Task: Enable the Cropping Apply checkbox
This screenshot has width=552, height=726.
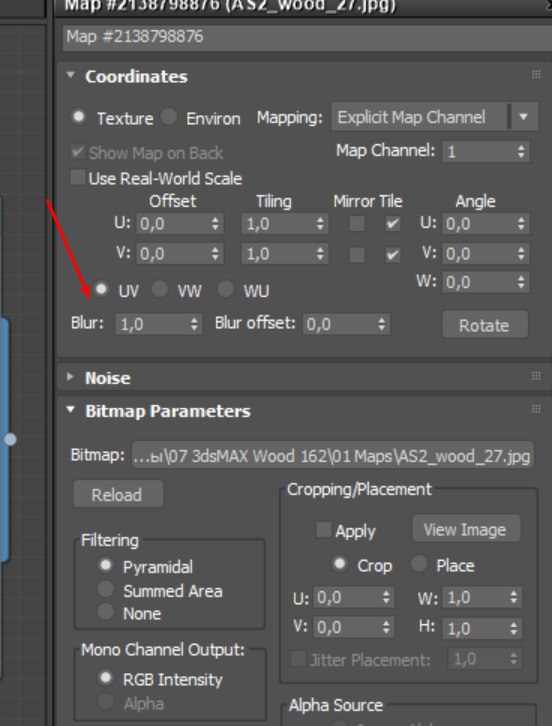Action: [x=324, y=529]
